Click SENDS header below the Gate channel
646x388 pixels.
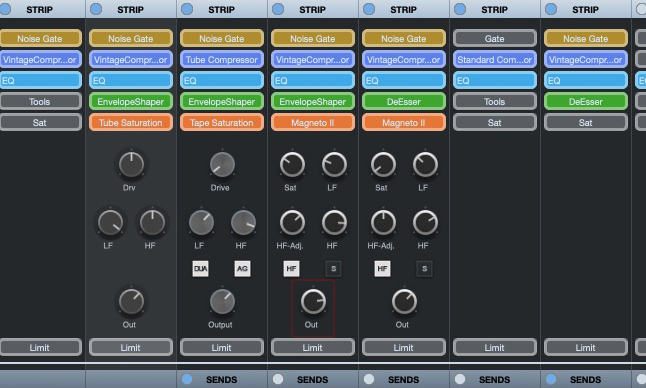click(494, 379)
